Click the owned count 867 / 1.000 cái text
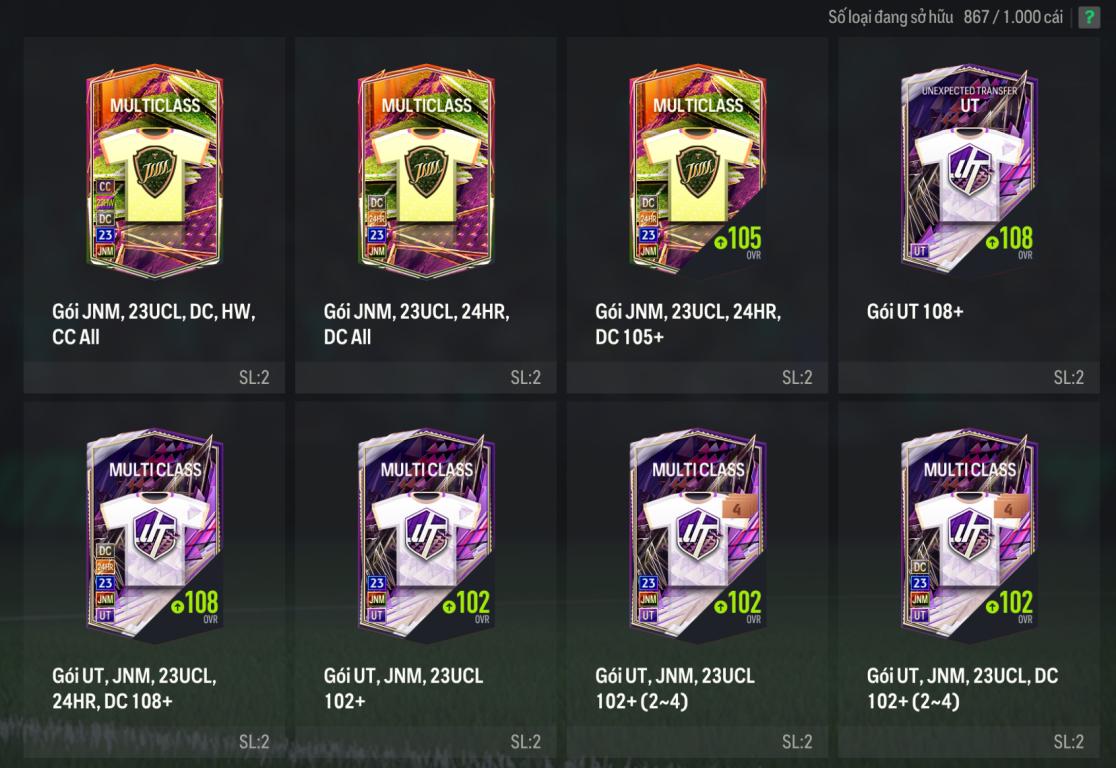 (1013, 17)
